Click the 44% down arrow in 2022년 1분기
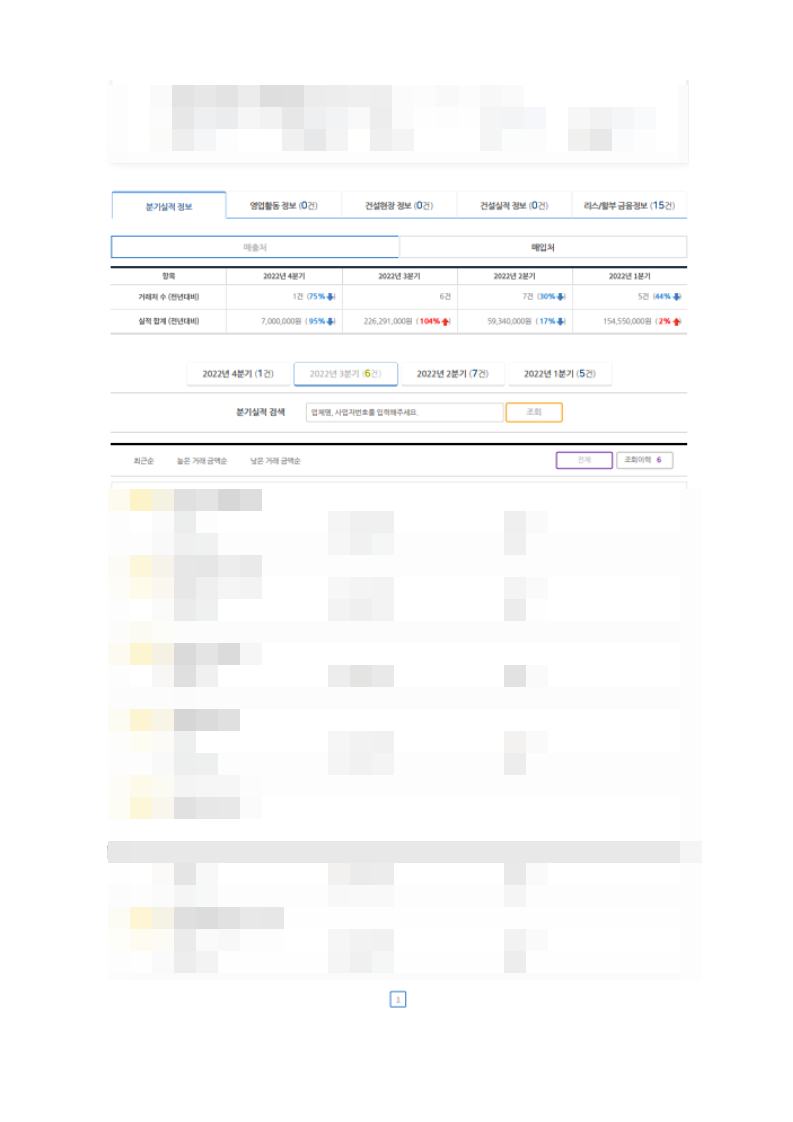Image resolution: width=793 pixels, height=1122 pixels. (677, 296)
